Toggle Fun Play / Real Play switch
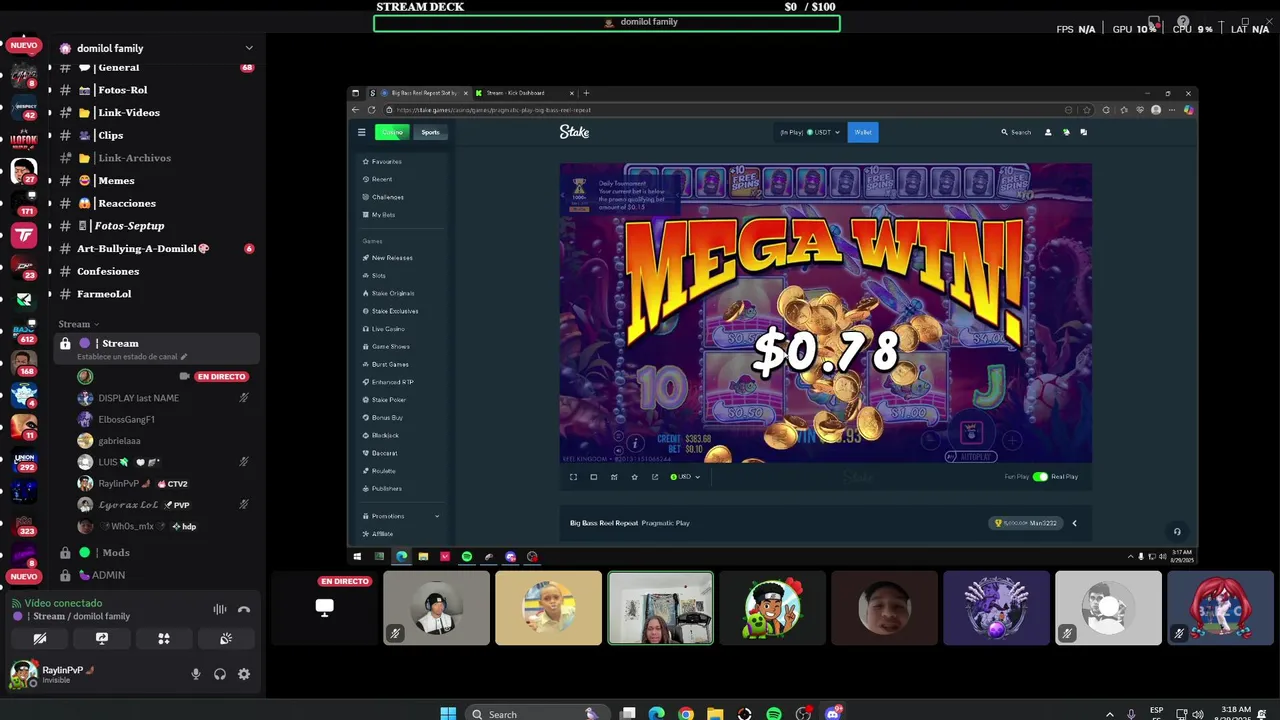 click(x=1040, y=477)
